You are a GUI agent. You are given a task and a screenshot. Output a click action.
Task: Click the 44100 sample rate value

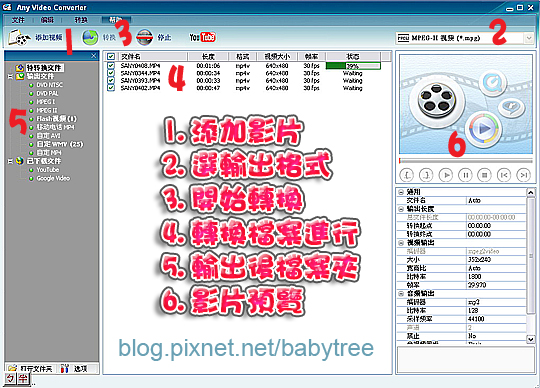pyautogui.click(x=476, y=319)
